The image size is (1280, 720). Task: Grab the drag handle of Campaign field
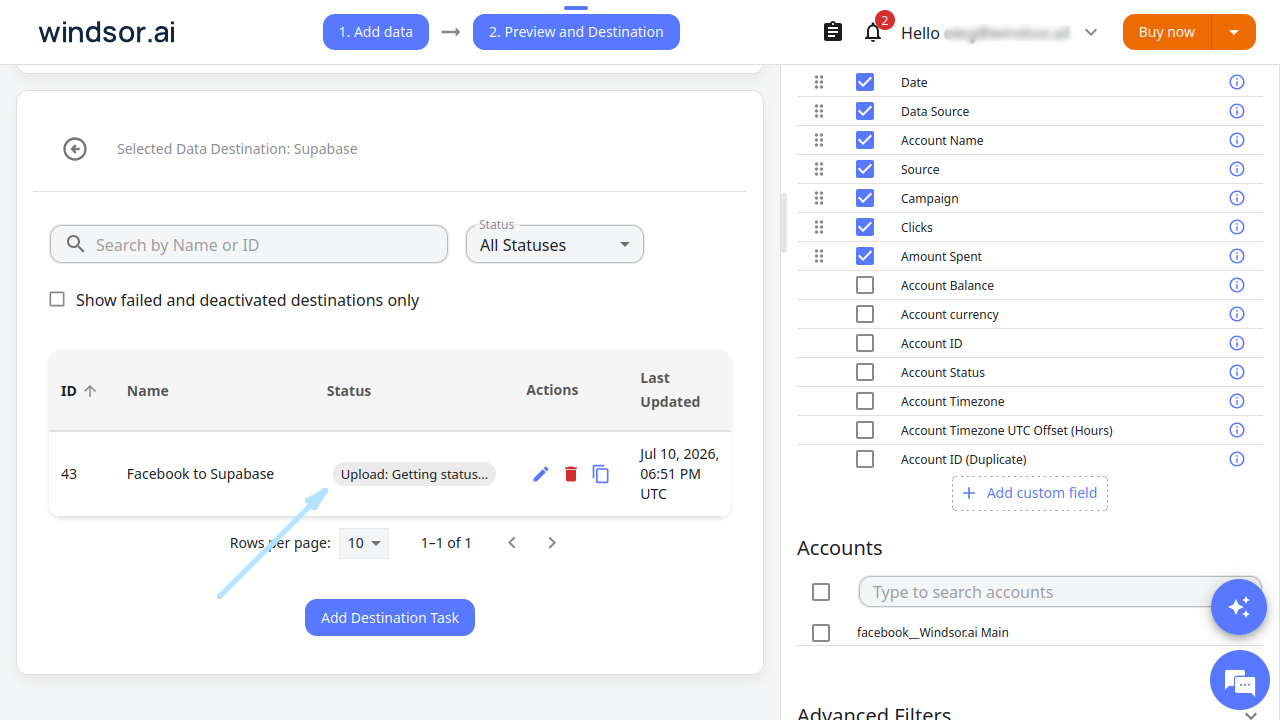pyautogui.click(x=819, y=198)
